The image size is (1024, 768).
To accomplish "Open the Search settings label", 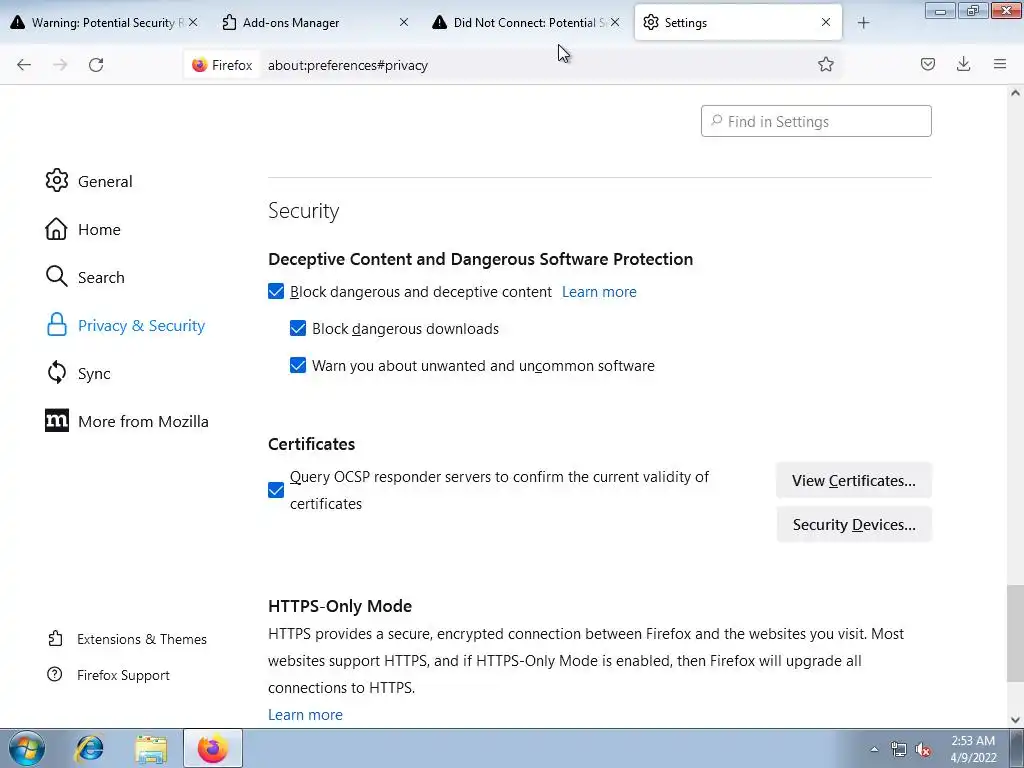I will coord(101,277).
